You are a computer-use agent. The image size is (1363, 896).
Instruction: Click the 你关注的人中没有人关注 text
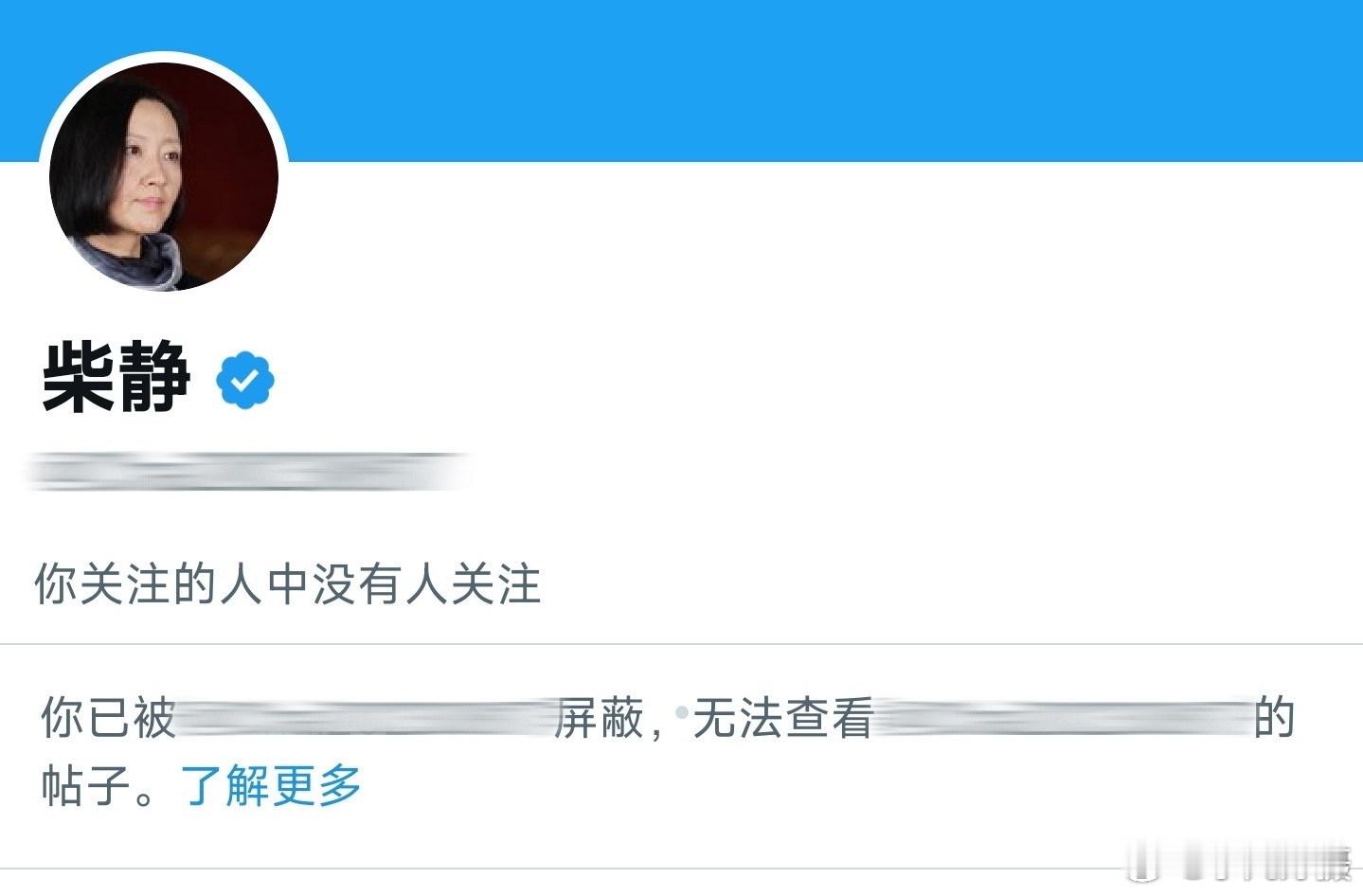click(x=288, y=583)
